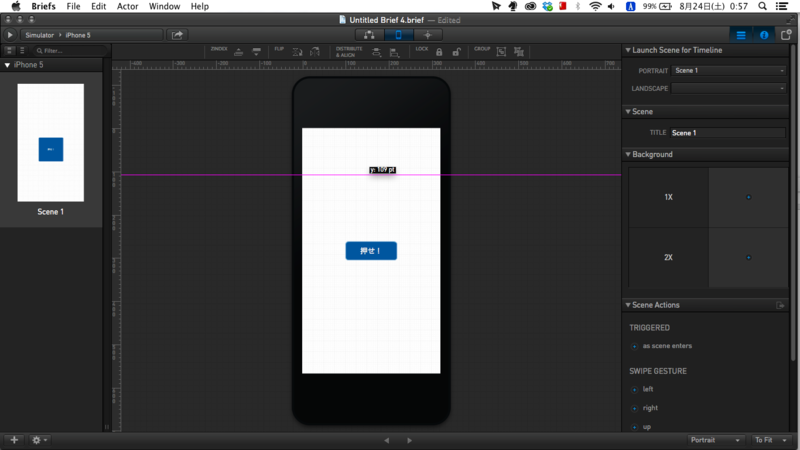Open the PORTRAIT Scene 1 dropdown

point(729,70)
